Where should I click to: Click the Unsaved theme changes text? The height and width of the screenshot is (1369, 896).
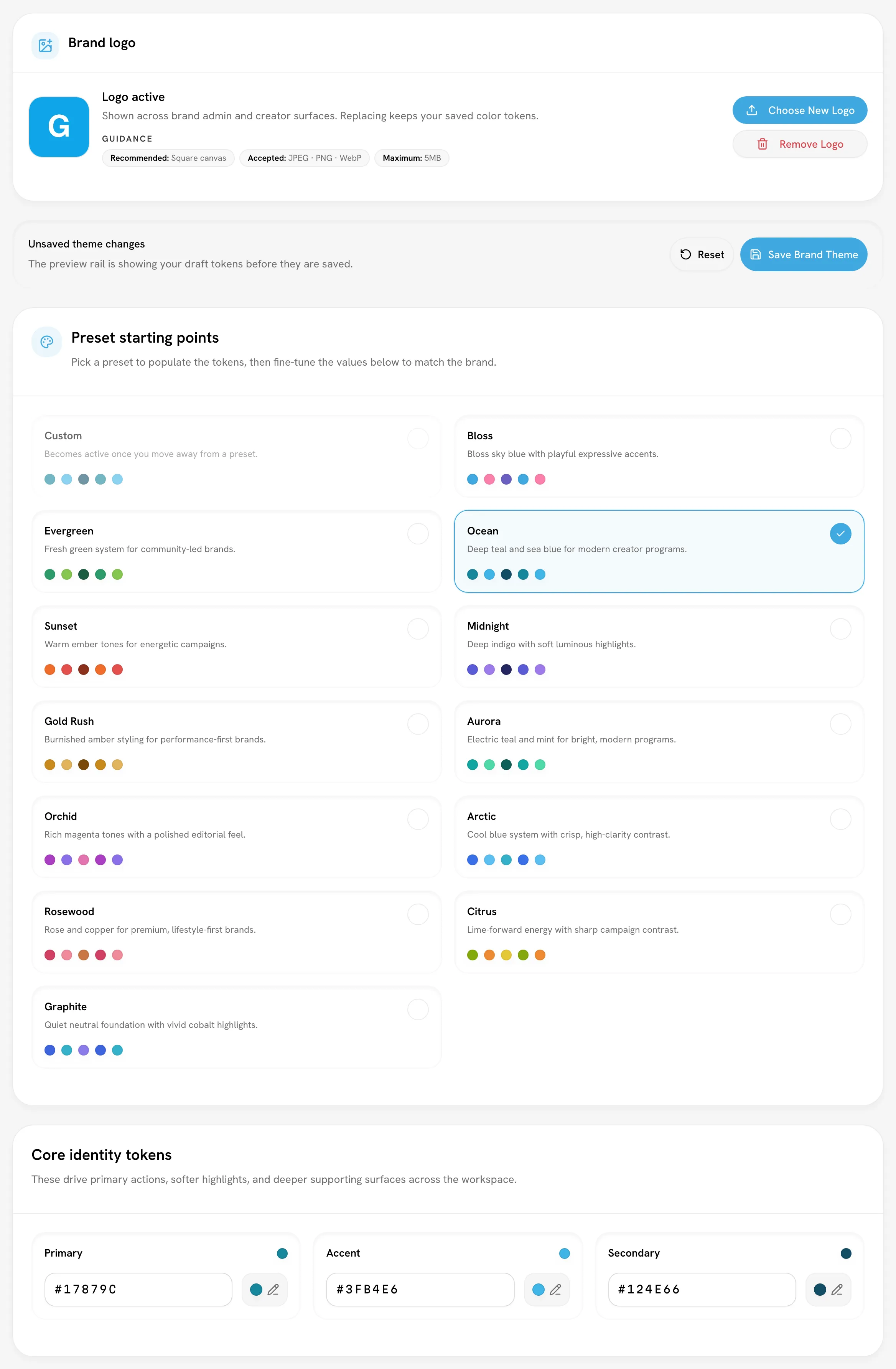coord(87,244)
